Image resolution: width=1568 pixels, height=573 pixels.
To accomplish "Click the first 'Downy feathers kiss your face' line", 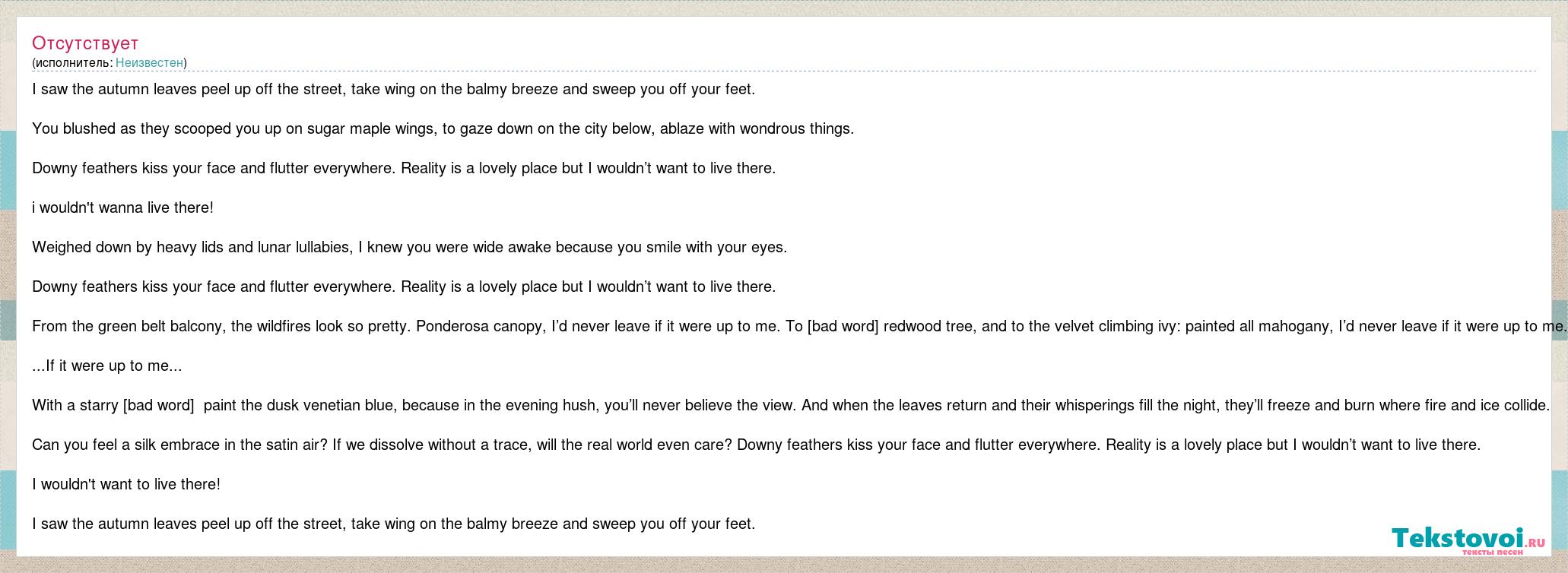I will pyautogui.click(x=404, y=168).
